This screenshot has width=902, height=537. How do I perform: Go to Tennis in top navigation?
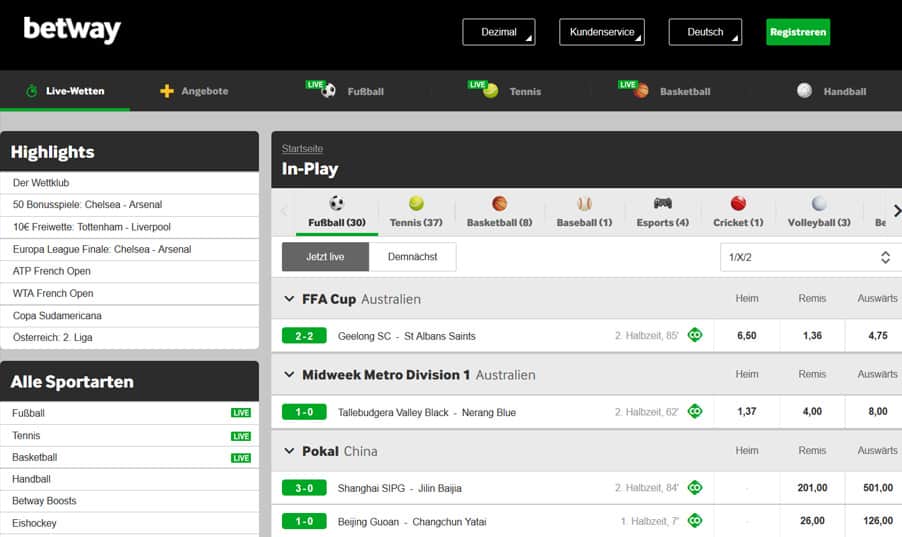click(x=504, y=91)
